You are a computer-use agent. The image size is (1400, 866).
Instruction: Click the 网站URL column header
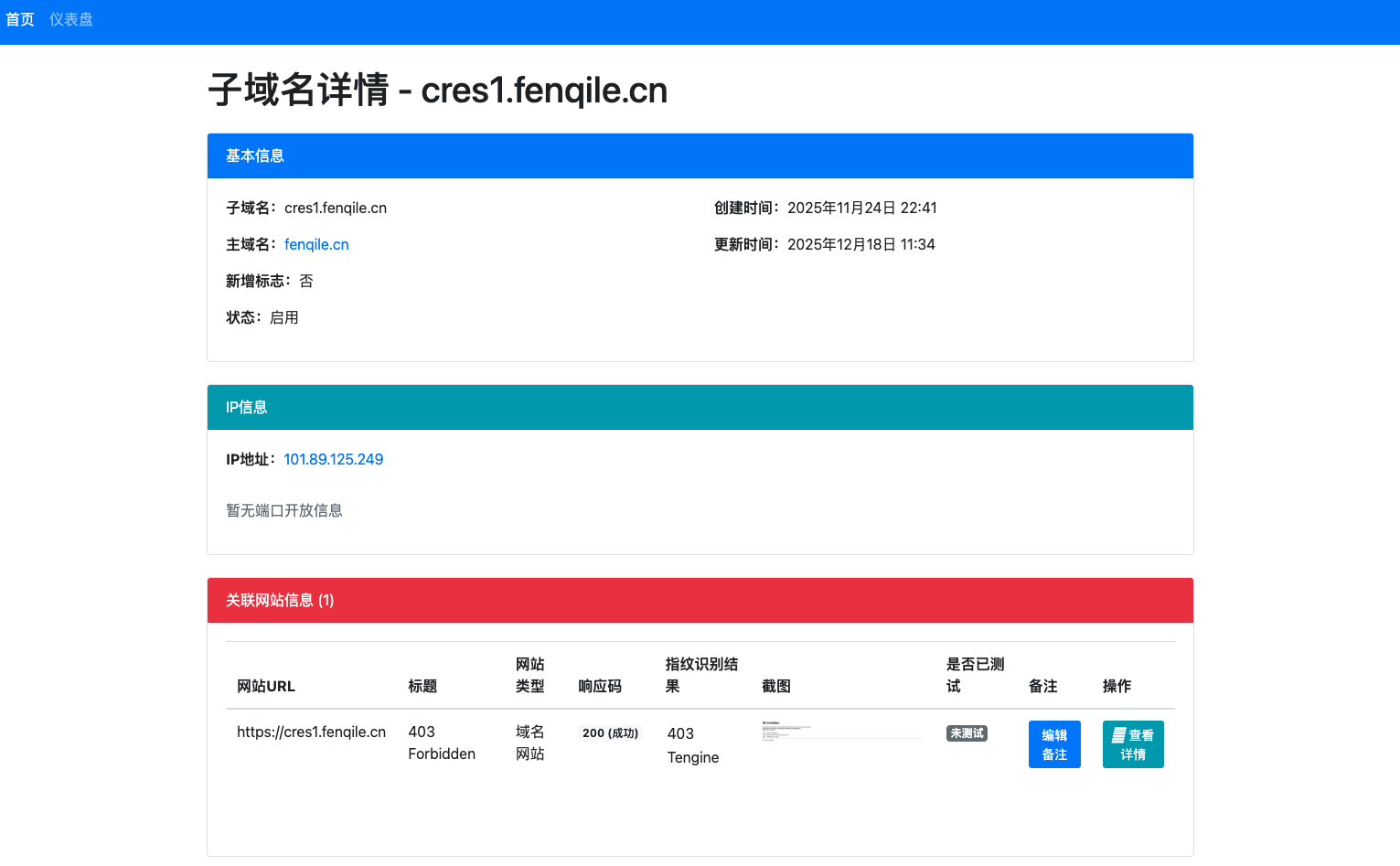click(x=266, y=687)
